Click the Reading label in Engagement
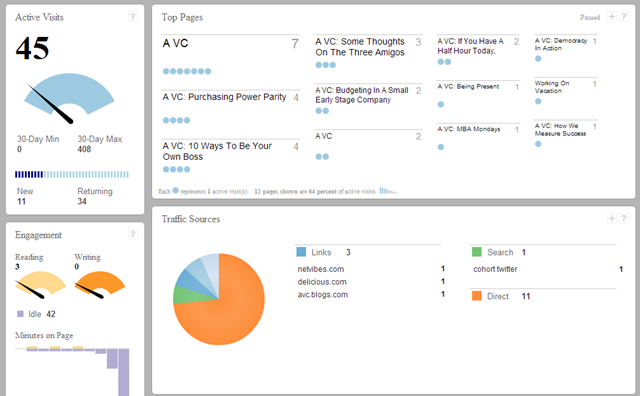The height and width of the screenshot is (396, 640). [x=29, y=257]
